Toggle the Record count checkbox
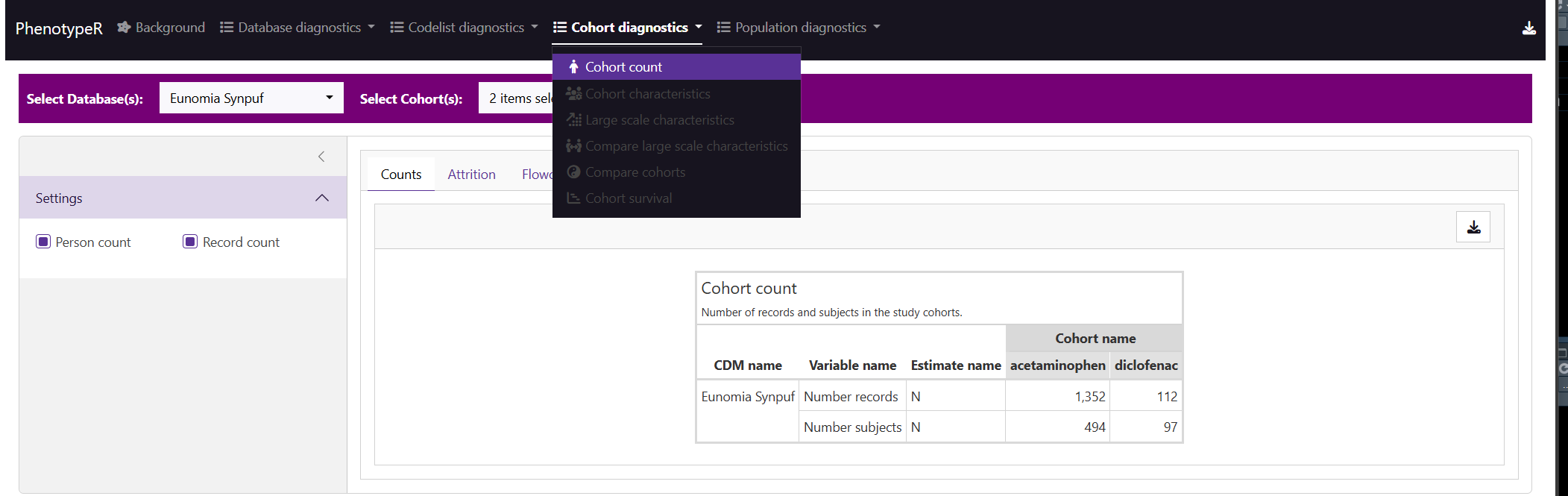The height and width of the screenshot is (496, 1568). (x=190, y=242)
